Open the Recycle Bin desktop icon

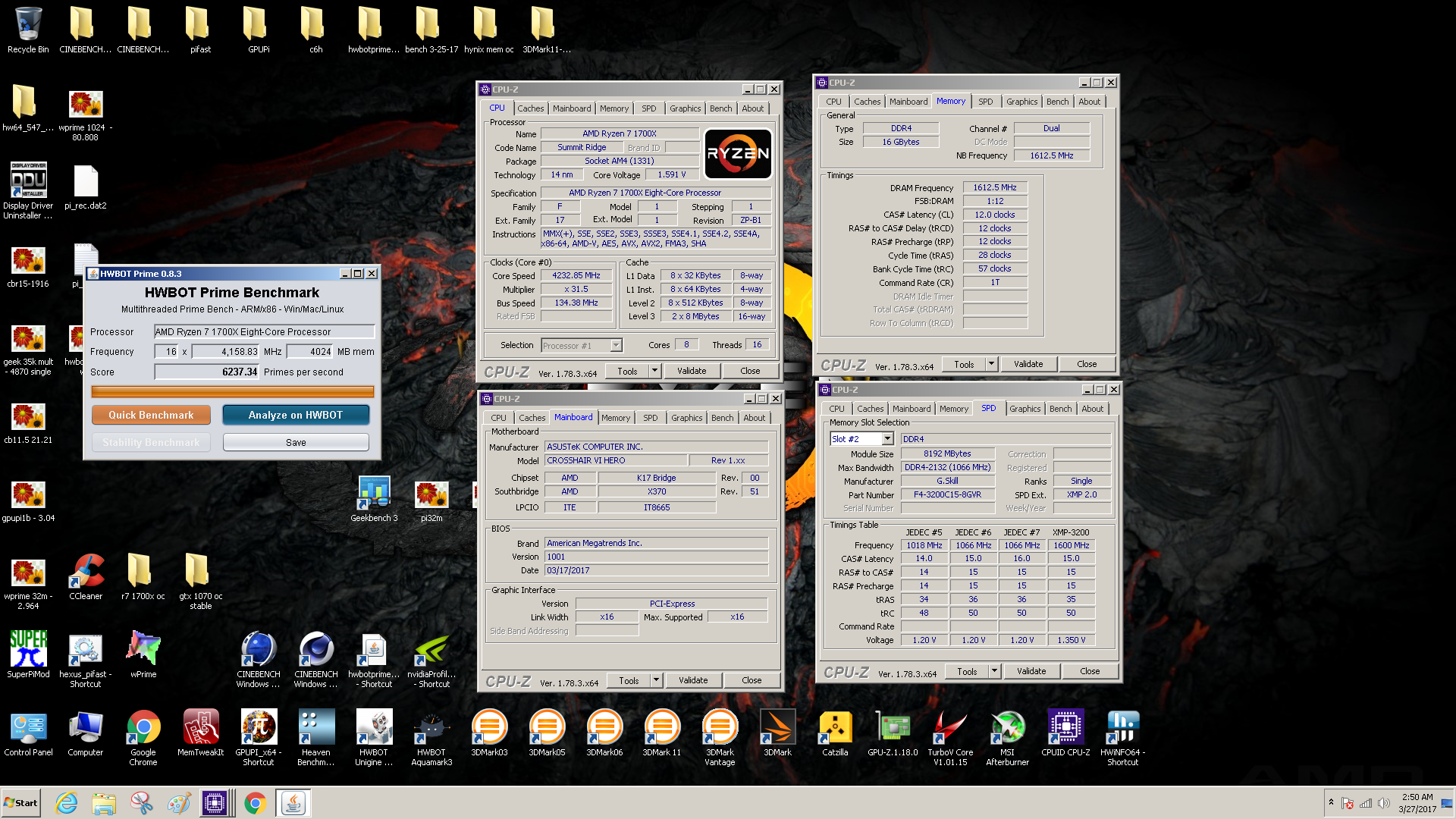click(x=28, y=30)
